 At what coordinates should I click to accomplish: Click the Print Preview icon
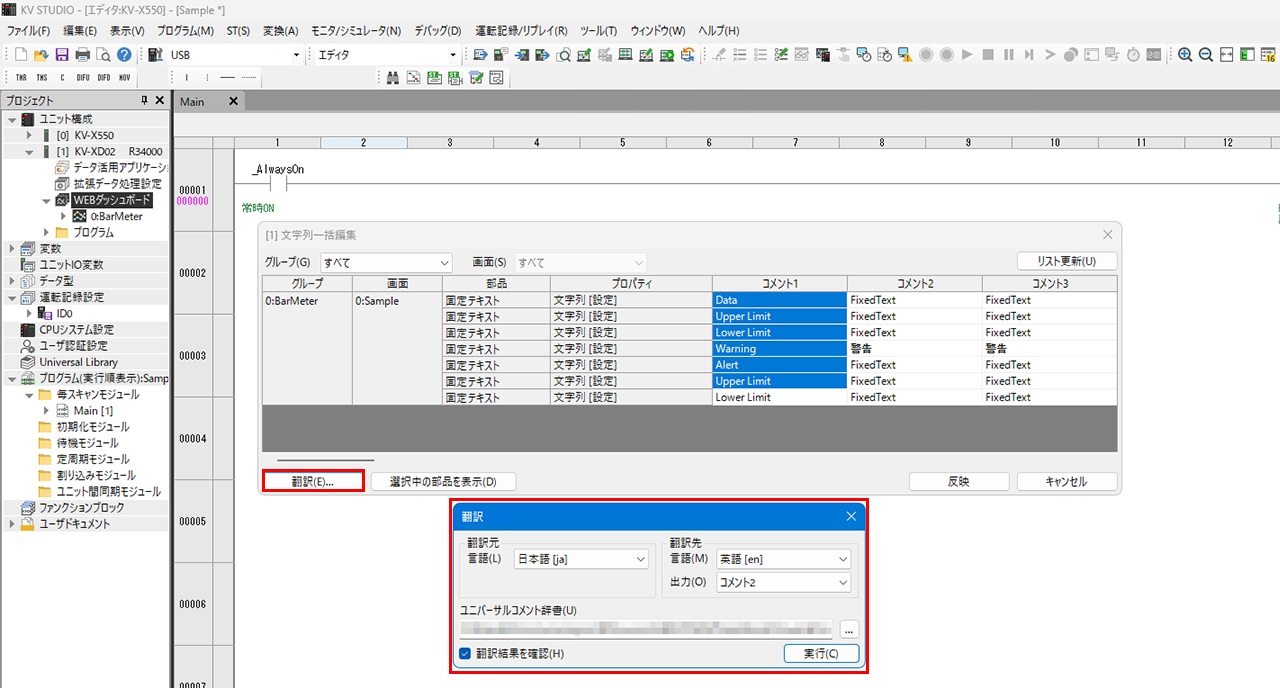pos(103,55)
